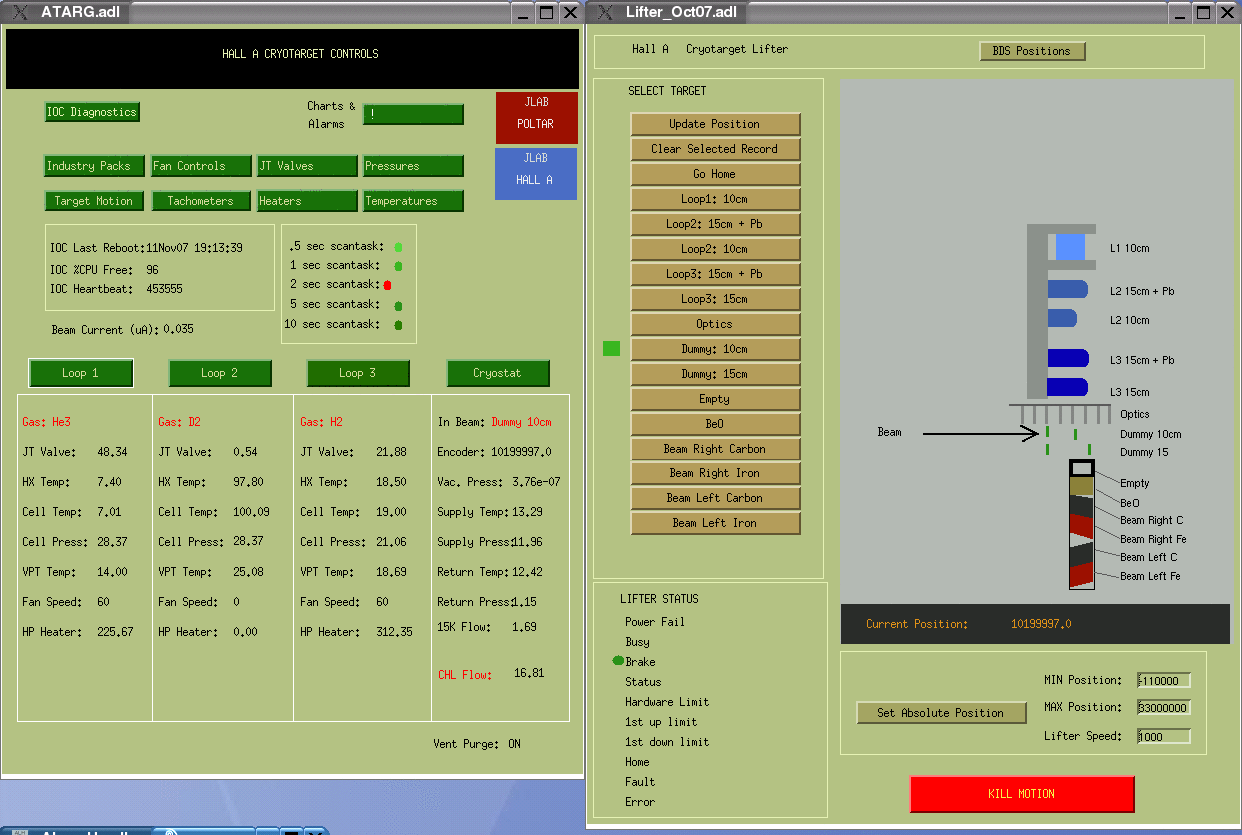Screen dimensions: 1242x835
Task: Click the Vent Purge ON status
Action: click(514, 744)
